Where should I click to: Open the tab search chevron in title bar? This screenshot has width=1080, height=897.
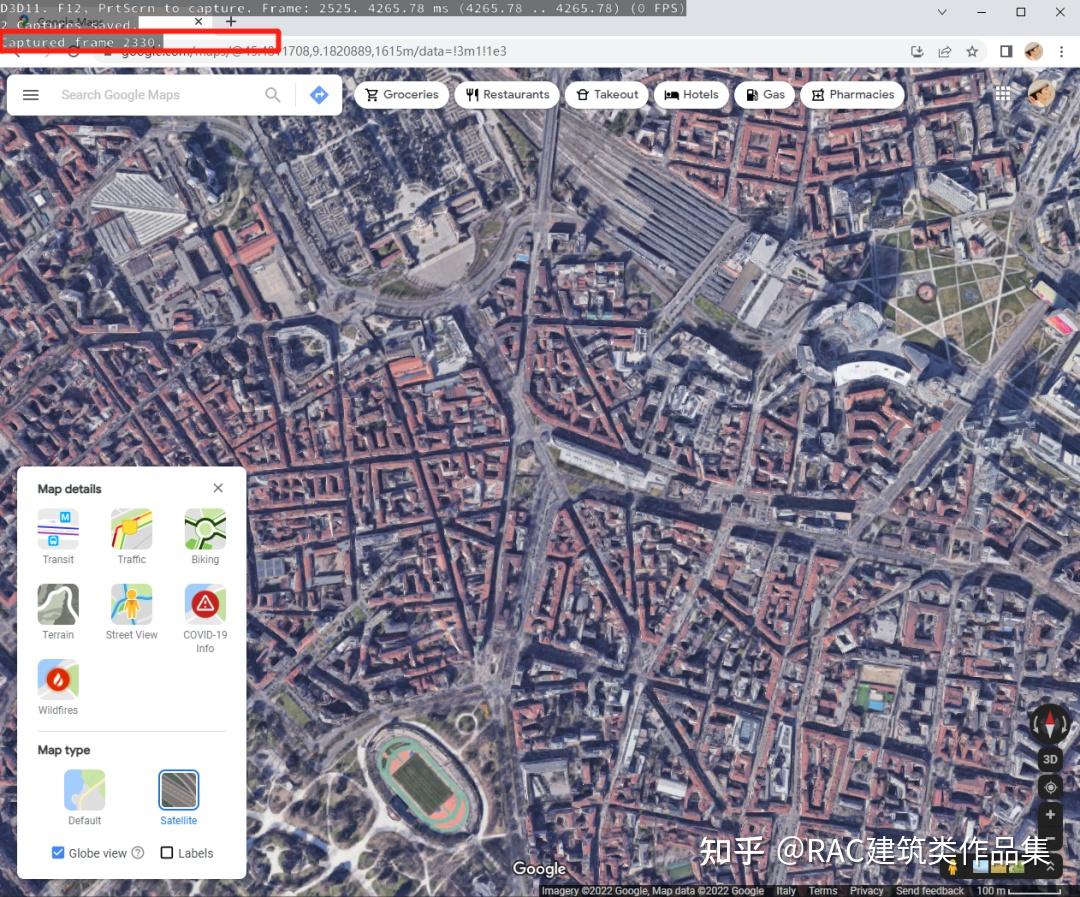coord(942,12)
